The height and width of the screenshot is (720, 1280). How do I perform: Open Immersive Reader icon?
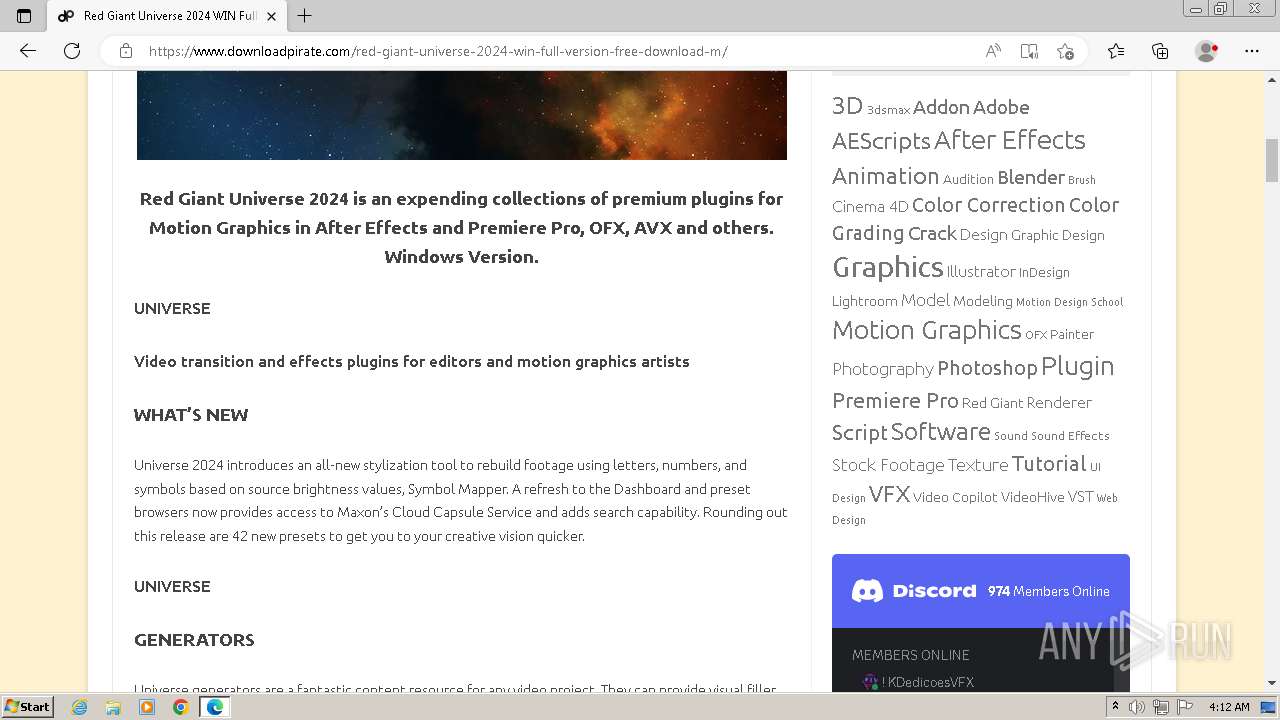click(1029, 51)
